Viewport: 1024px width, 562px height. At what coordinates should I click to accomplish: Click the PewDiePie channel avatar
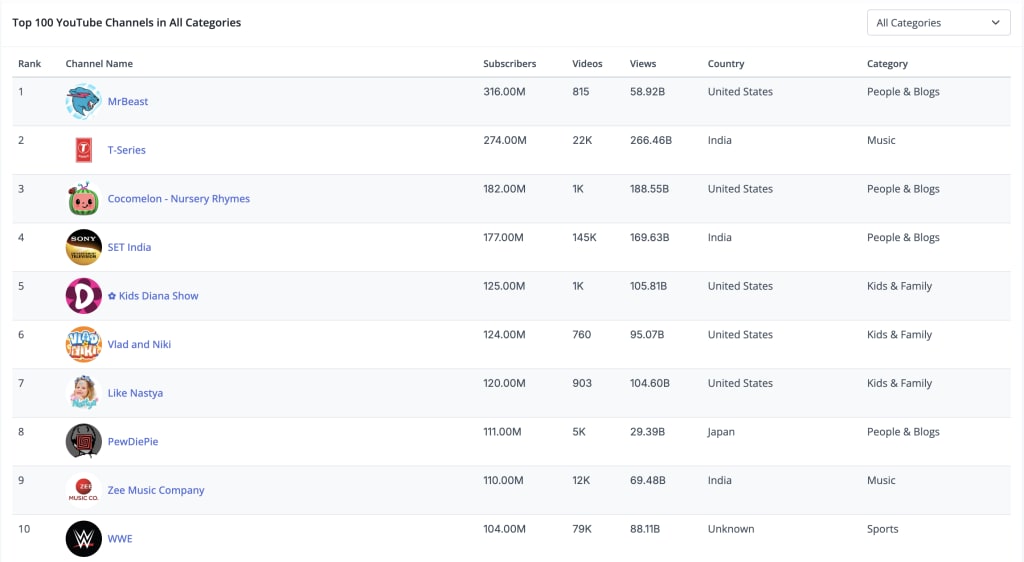click(84, 441)
